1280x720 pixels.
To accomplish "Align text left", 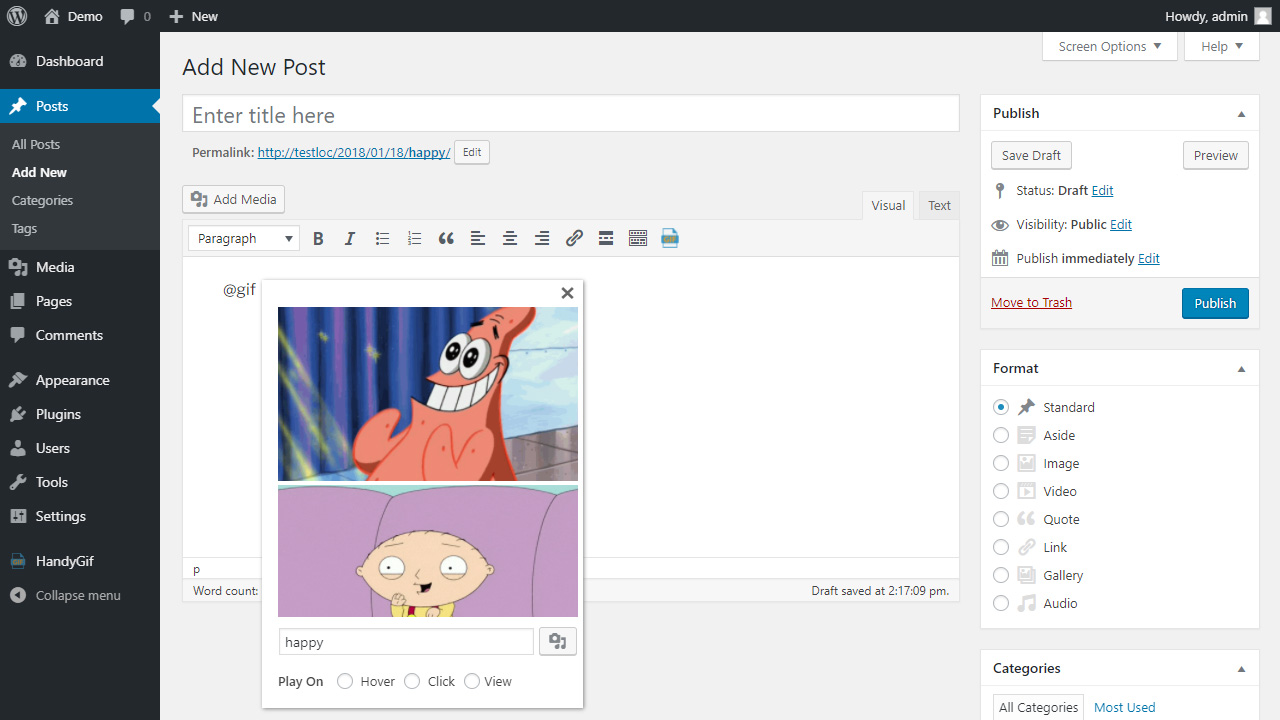I will pyautogui.click(x=478, y=238).
